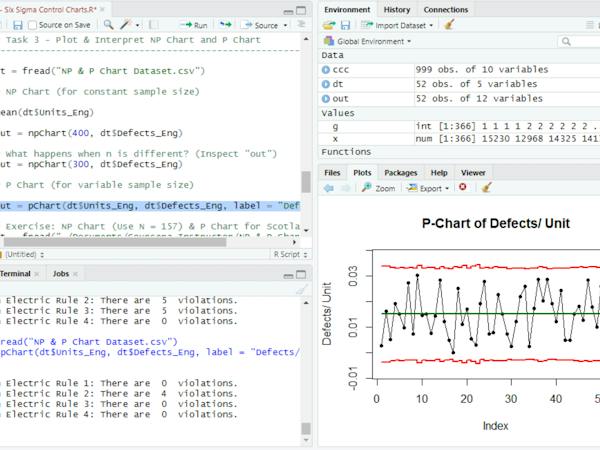Open find and replace magnifier in editor
The image size is (600, 450).
click(x=109, y=25)
